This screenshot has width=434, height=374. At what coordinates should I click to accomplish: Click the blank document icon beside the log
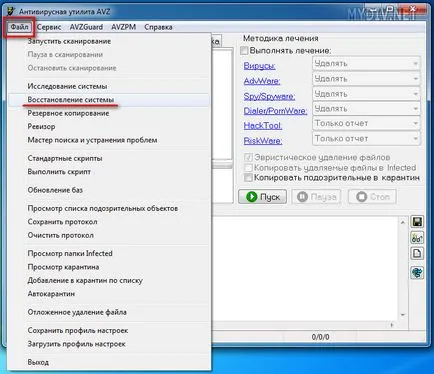[417, 253]
